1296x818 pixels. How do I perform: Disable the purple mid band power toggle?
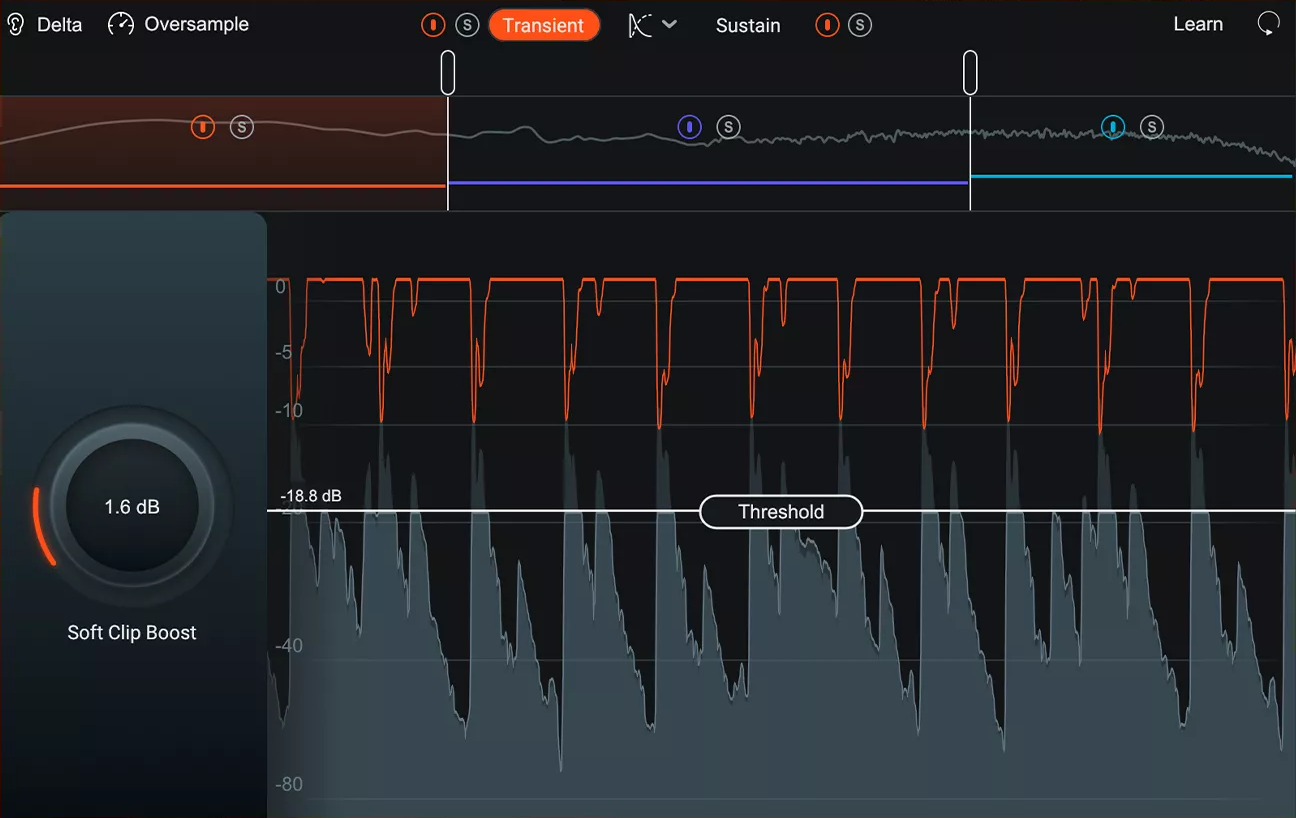(x=690, y=127)
